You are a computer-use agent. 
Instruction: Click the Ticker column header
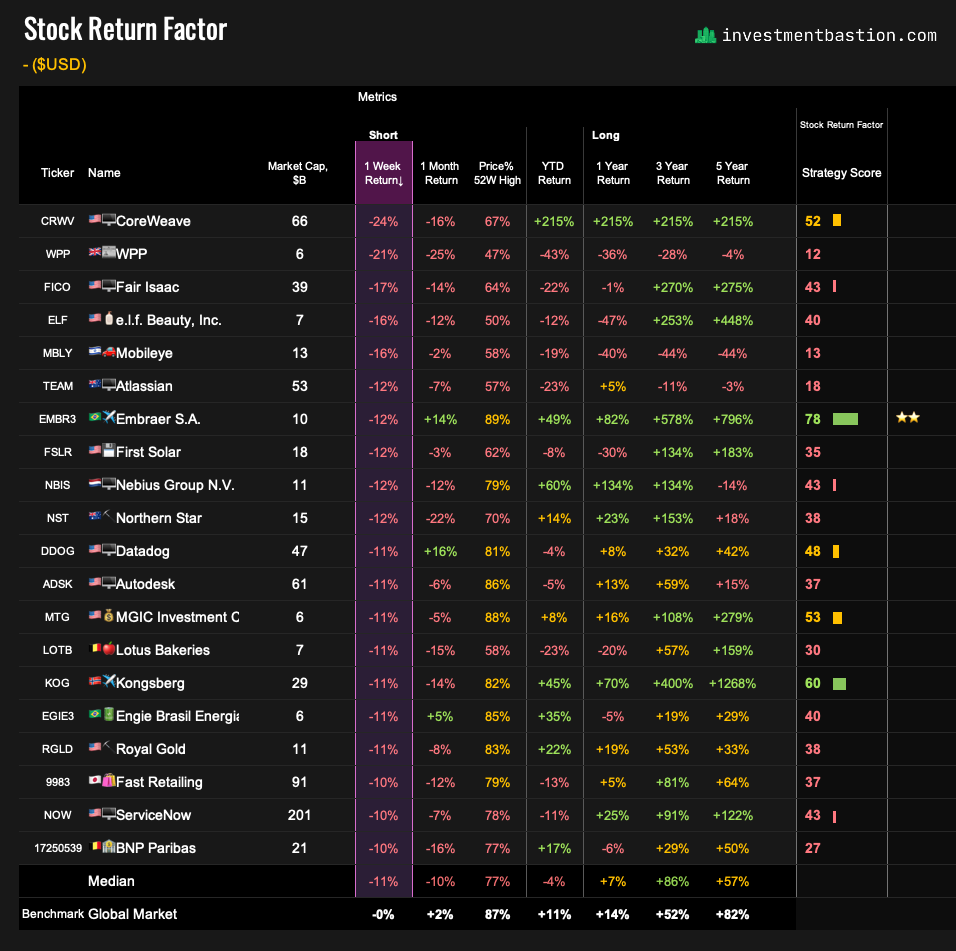coord(57,173)
